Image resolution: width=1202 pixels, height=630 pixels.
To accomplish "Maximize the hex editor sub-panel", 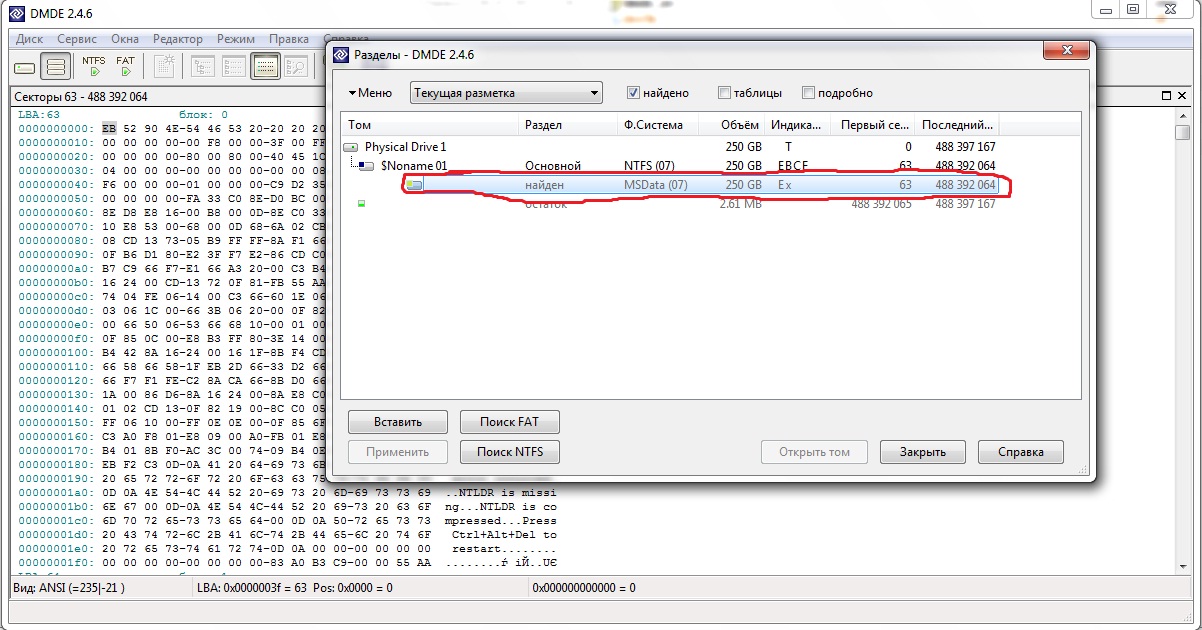I will click(1167, 96).
